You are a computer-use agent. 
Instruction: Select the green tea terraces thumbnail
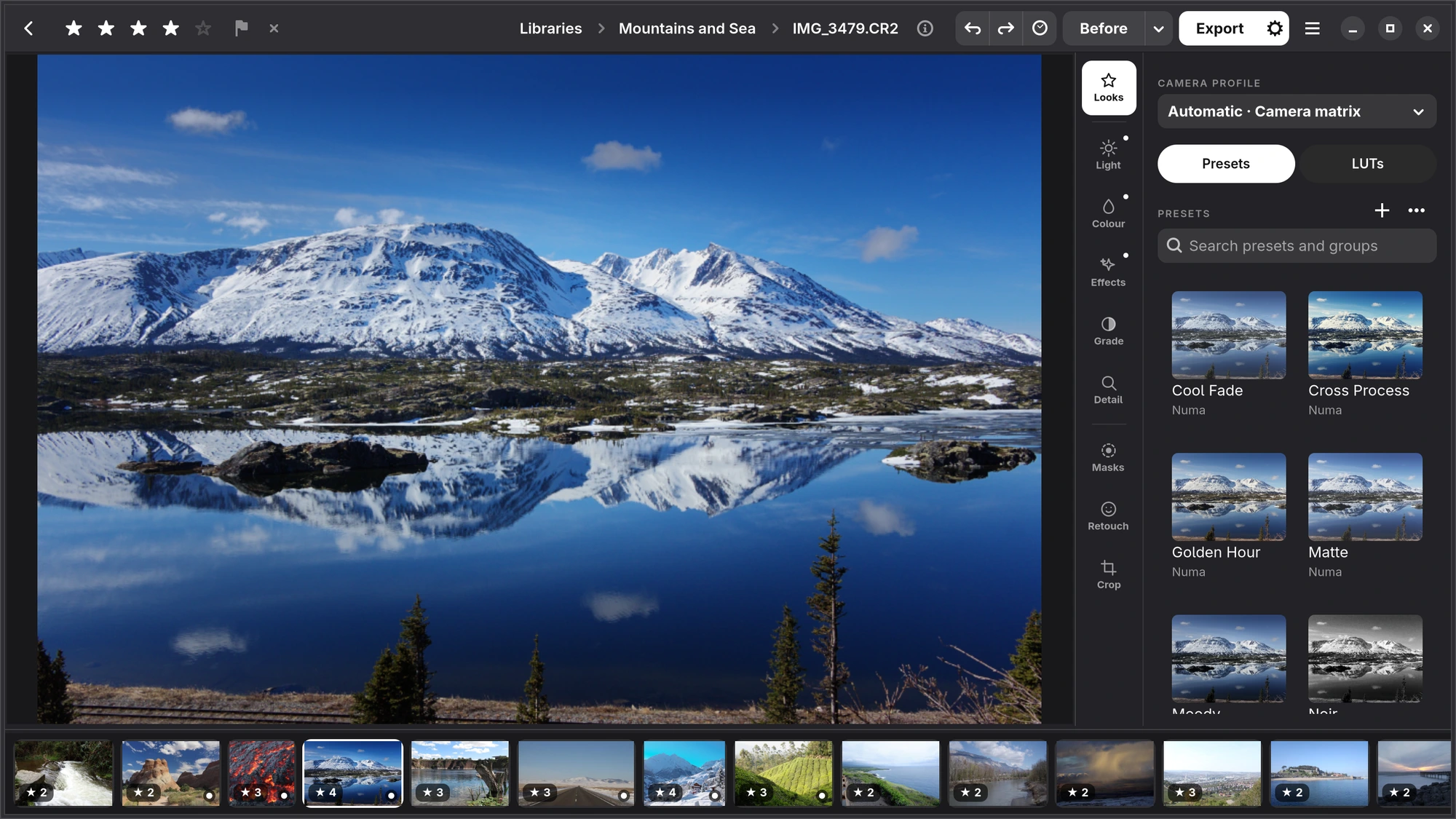click(783, 773)
